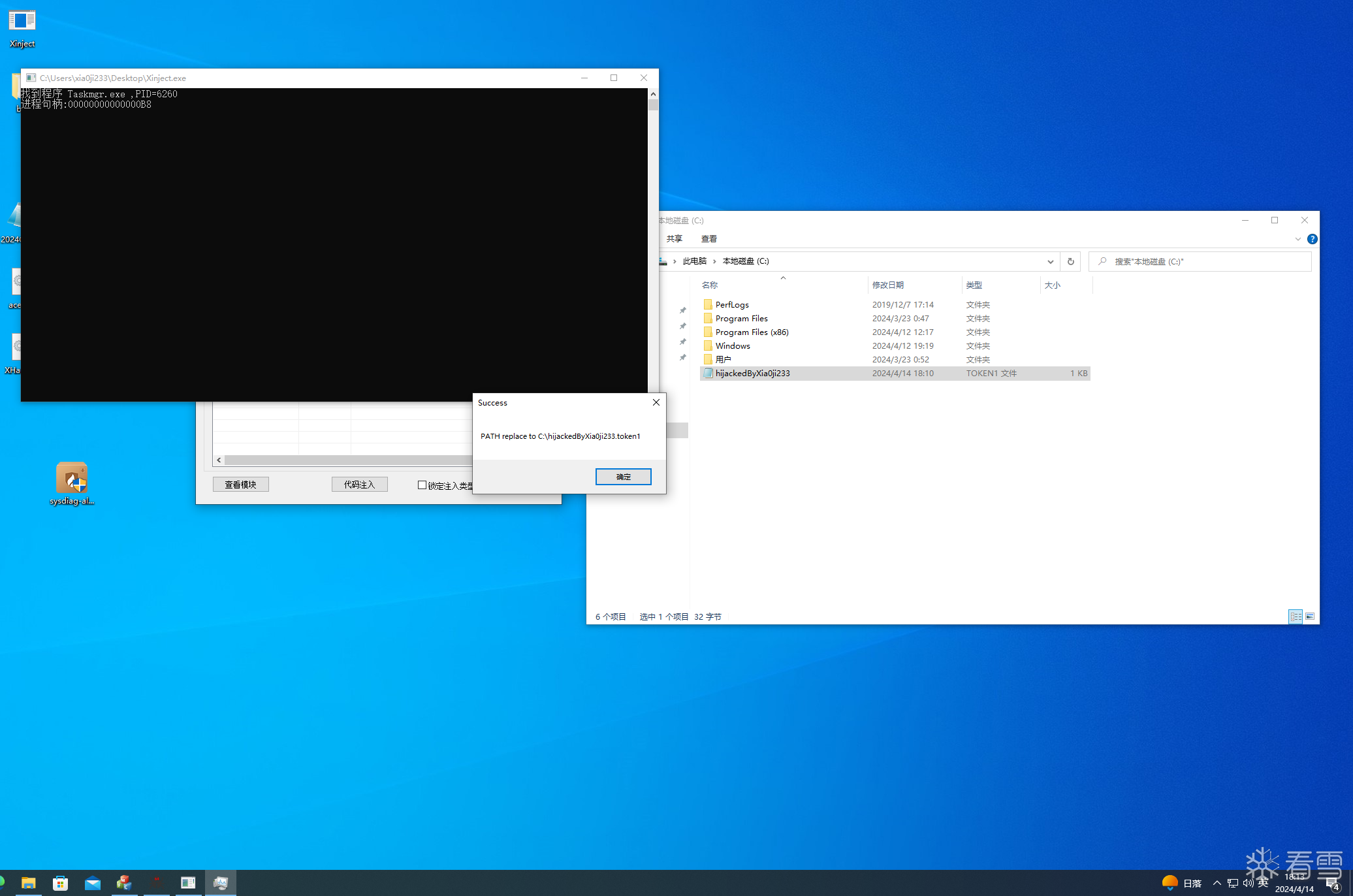1353x896 pixels.
Task: Click the volume speaker tray icon
Action: tap(1248, 883)
